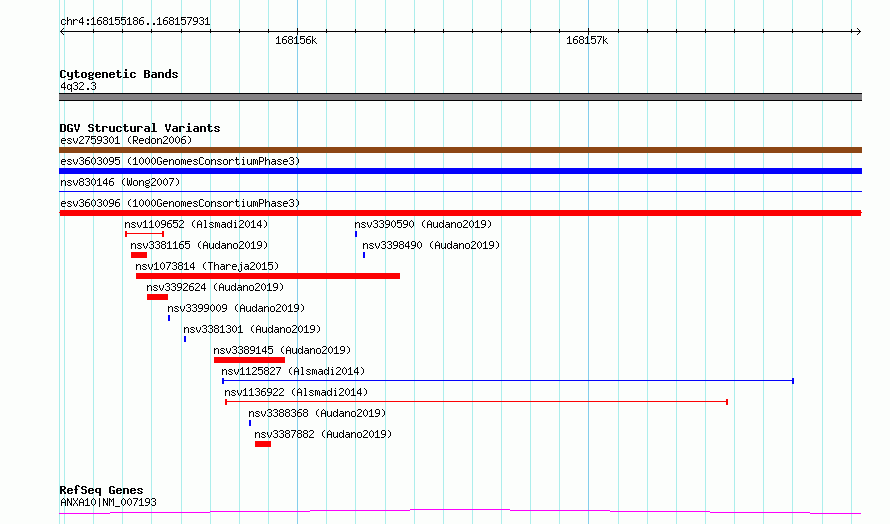Image resolution: width=890 pixels, height=524 pixels.
Task: Open nsv1125827 (Alsmadi2014) label
Action: click(293, 371)
